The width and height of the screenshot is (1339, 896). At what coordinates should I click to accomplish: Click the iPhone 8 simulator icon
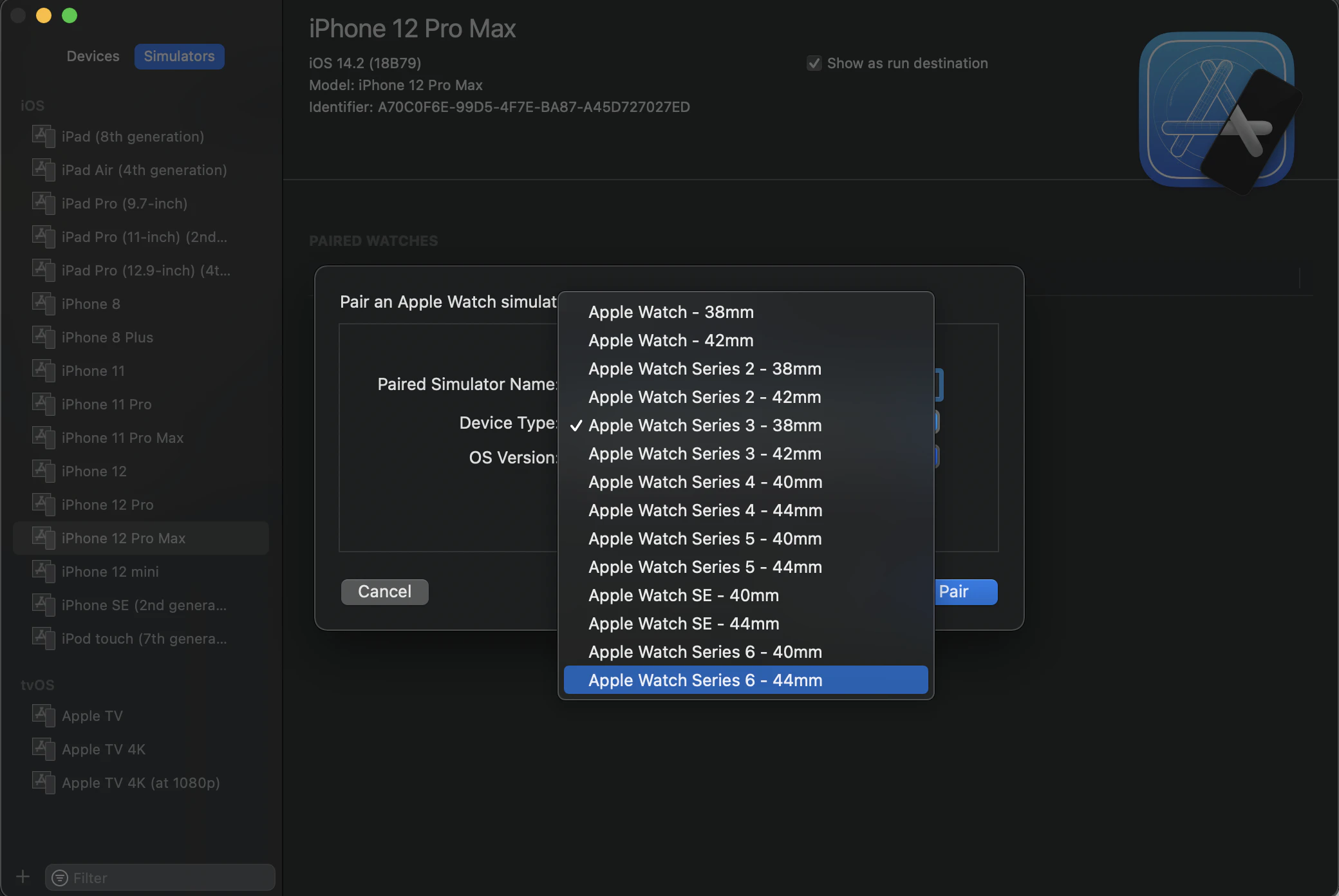tap(43, 304)
